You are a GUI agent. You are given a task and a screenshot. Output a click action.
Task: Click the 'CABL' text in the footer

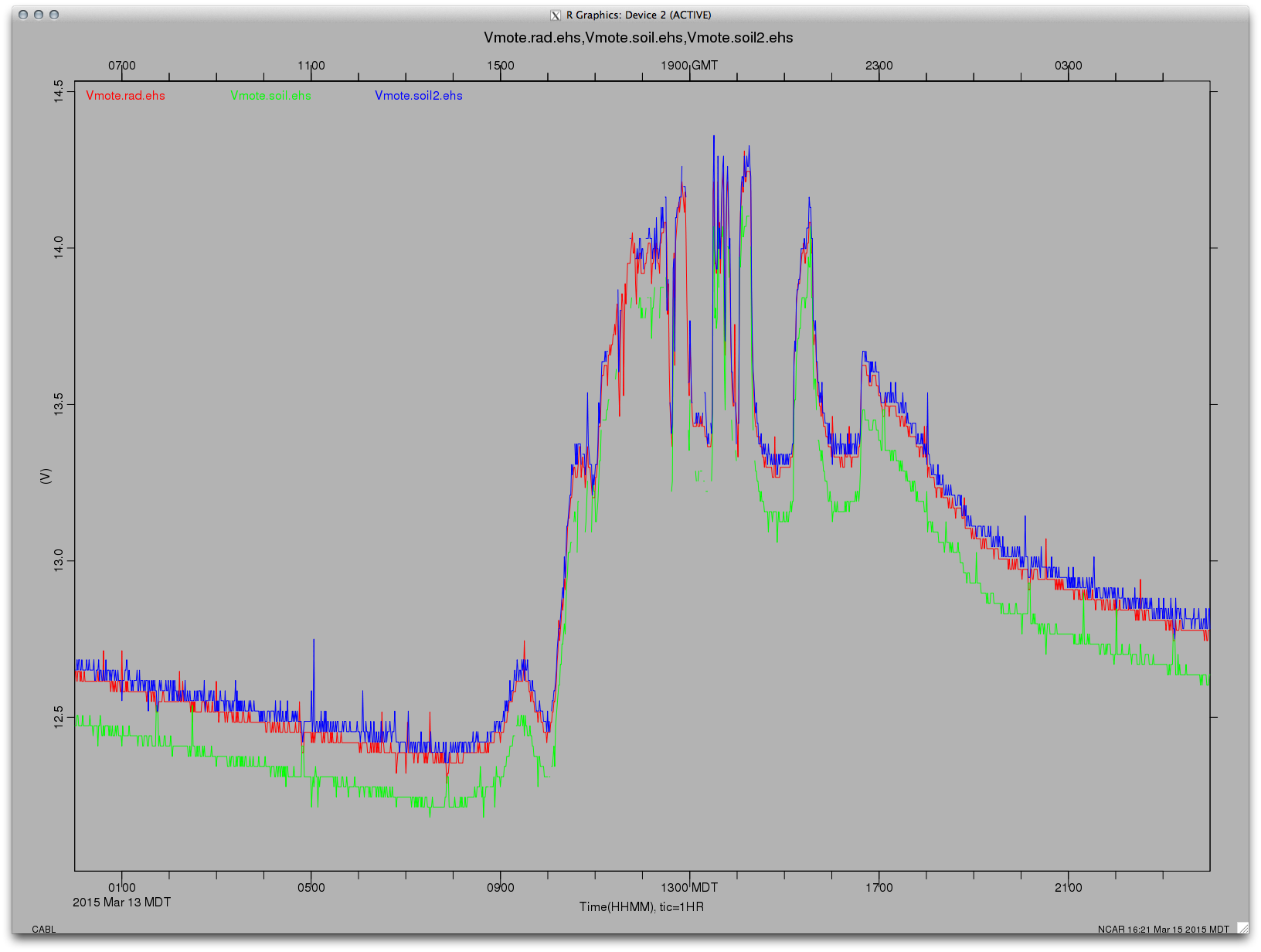coord(43,929)
